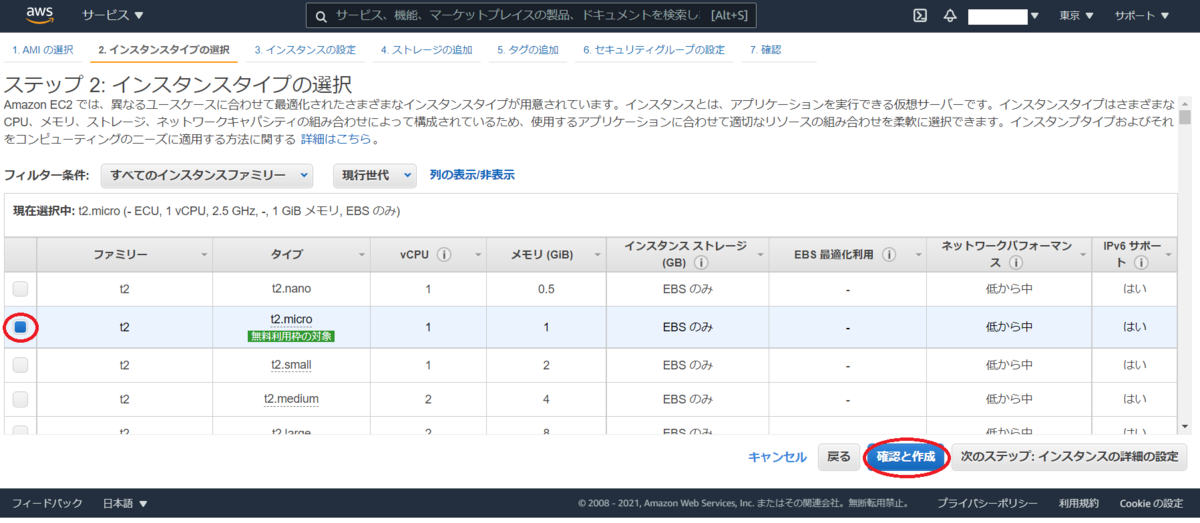The width and height of the screenshot is (1200, 523).
Task: Click the 現在選択中 t2.micro summary text
Action: click(207, 211)
